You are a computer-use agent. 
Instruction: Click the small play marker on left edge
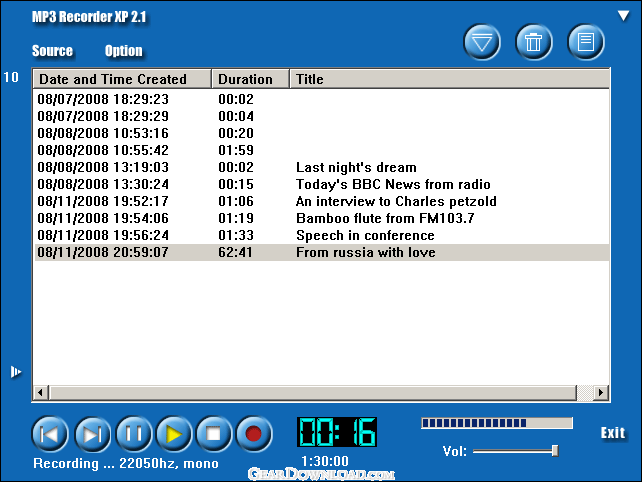pos(16,372)
